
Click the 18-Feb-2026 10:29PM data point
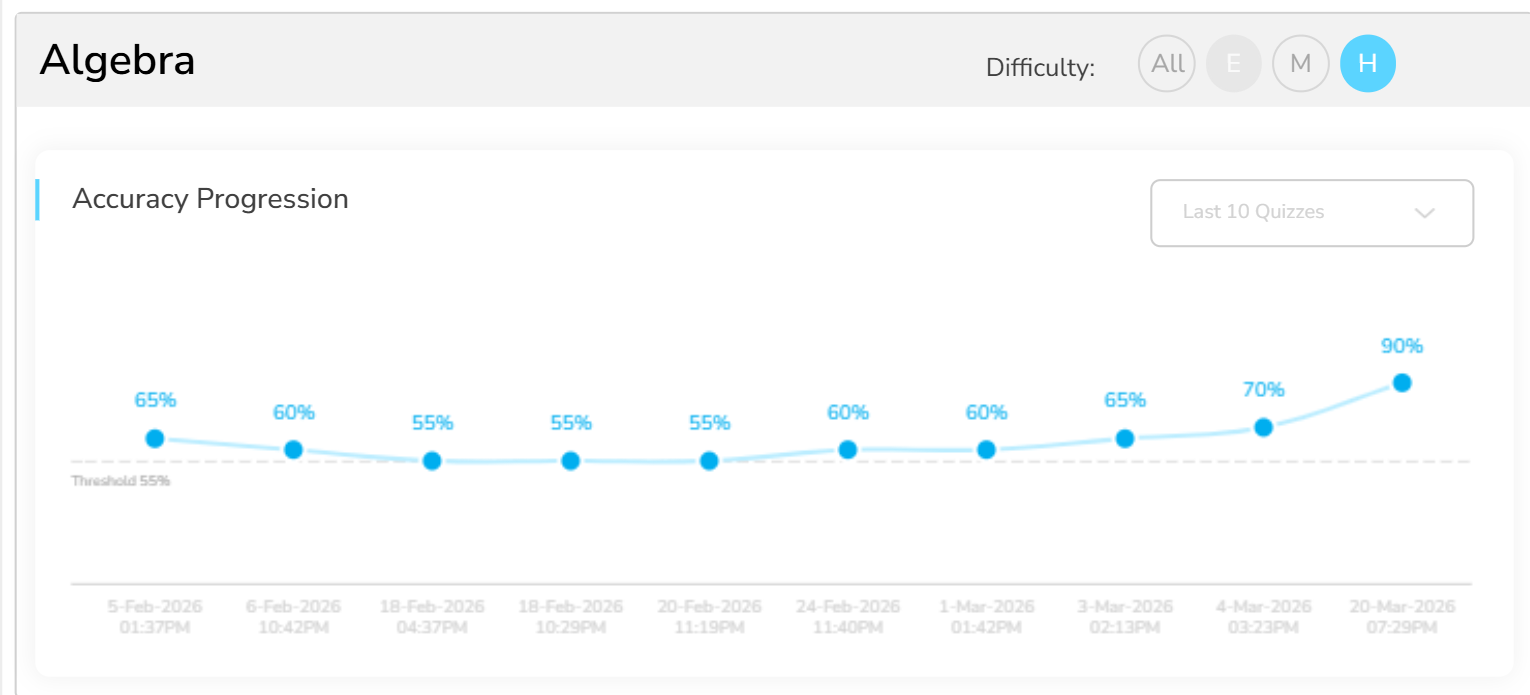[x=570, y=461]
